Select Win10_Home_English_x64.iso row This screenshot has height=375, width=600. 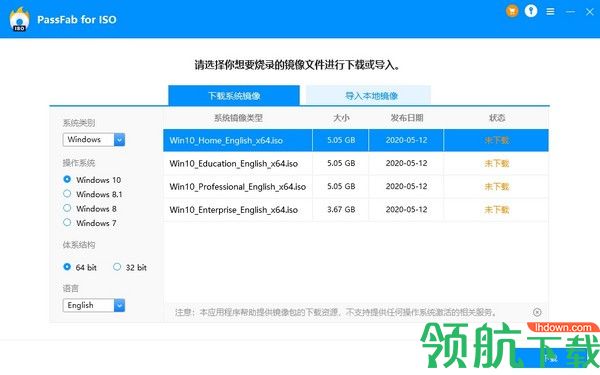pos(356,140)
